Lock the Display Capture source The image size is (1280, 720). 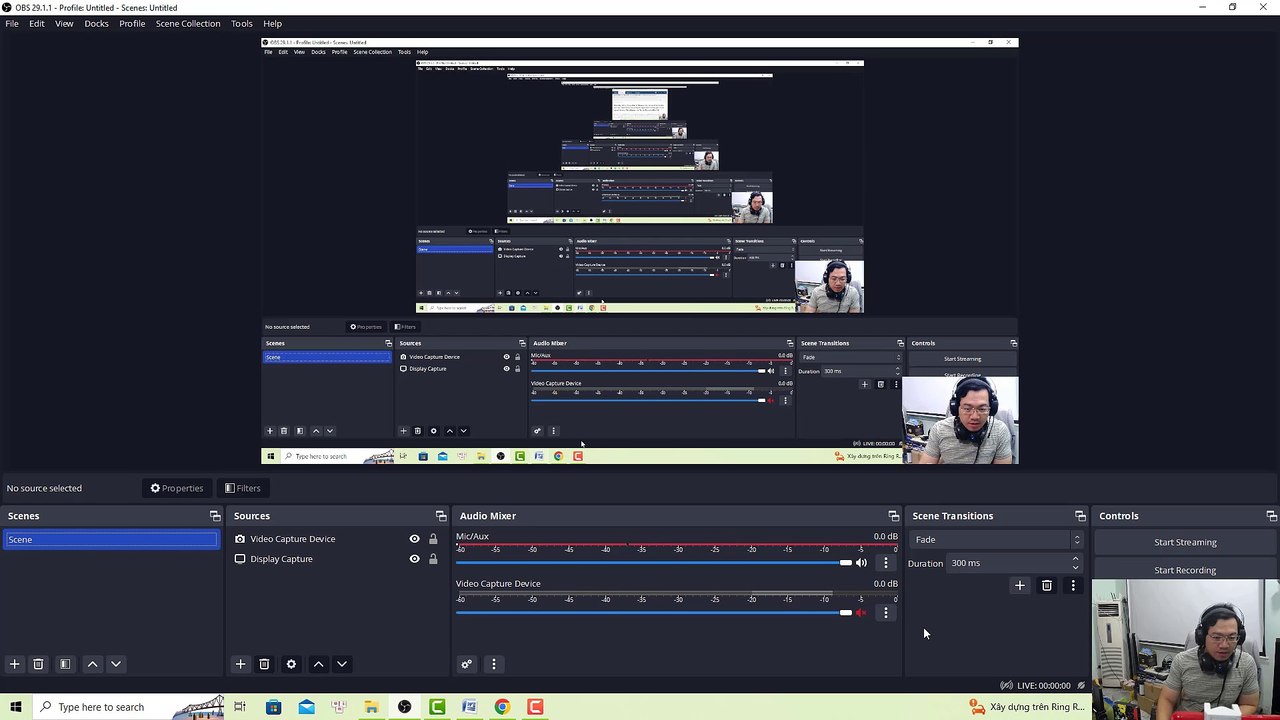click(433, 559)
